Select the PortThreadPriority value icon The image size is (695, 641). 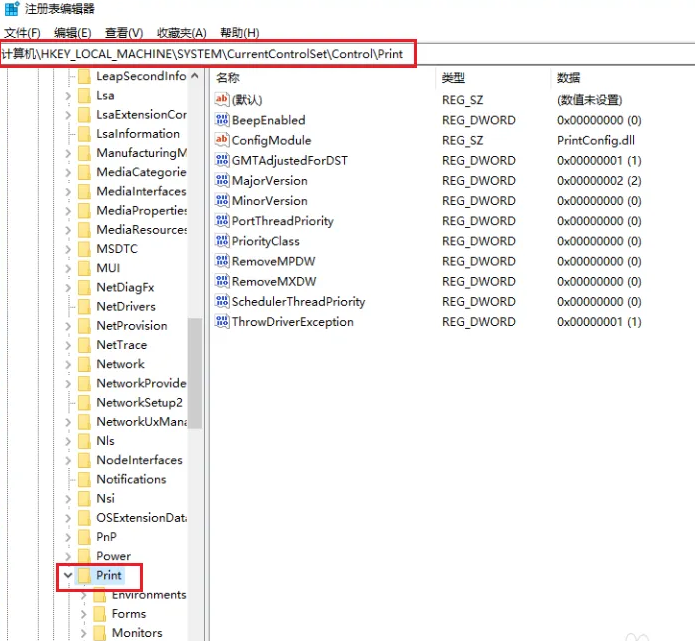[x=222, y=220]
